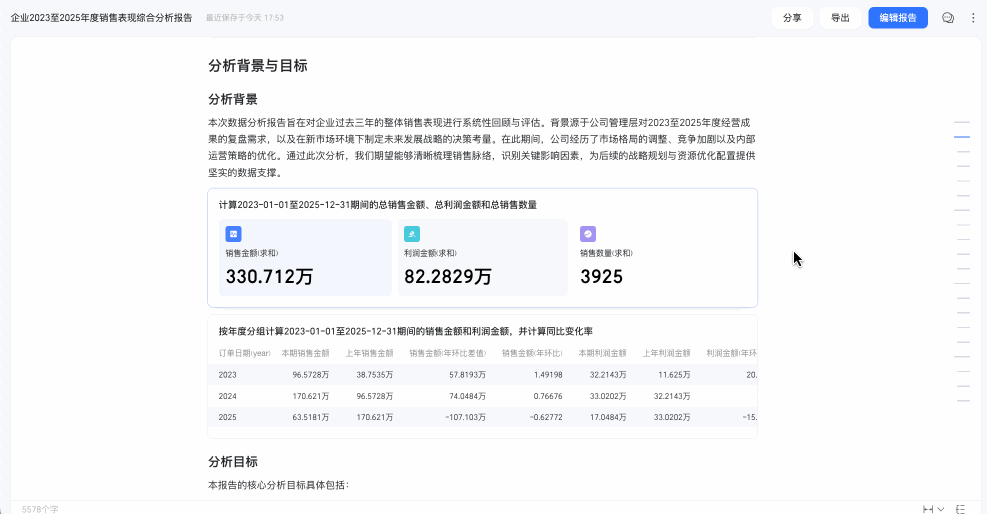This screenshot has width=987, height=514.
Task: Click the blue 编辑报告 button
Action: click(x=898, y=18)
